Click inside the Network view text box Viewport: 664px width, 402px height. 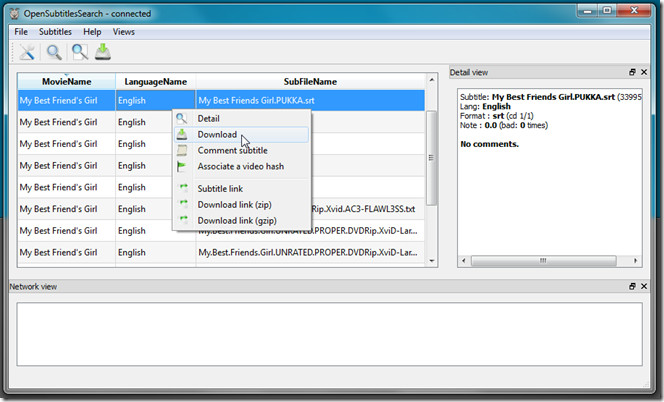click(329, 334)
